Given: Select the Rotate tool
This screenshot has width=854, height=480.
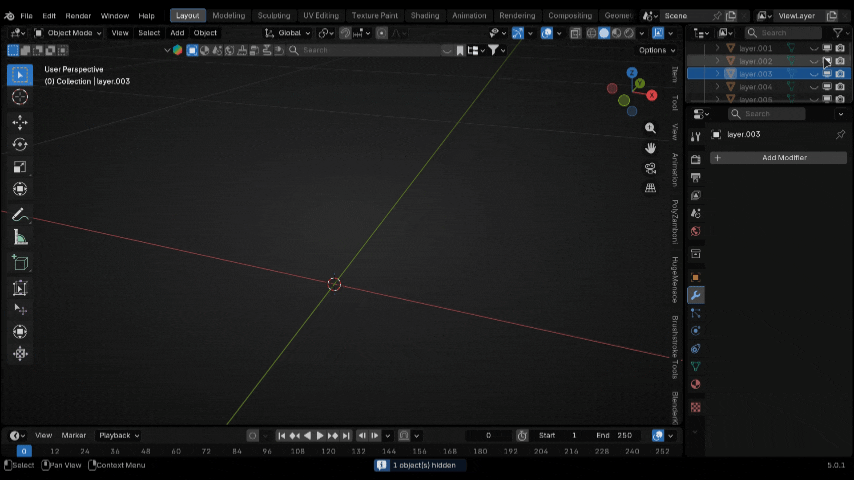Looking at the screenshot, I should [20, 144].
